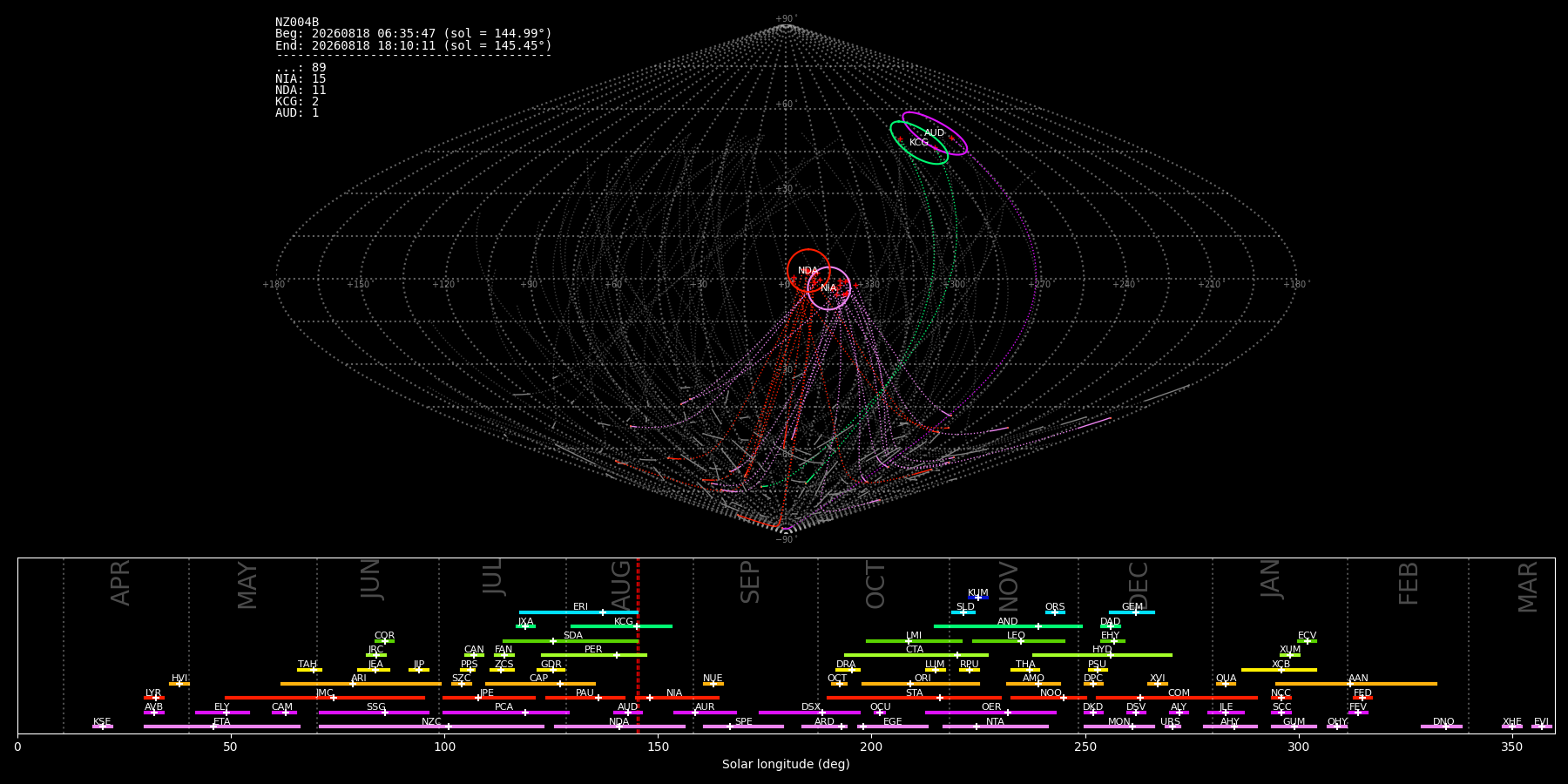Select the PCA magenta shower bar
This screenshot has height=784, width=1568.
click(x=505, y=713)
